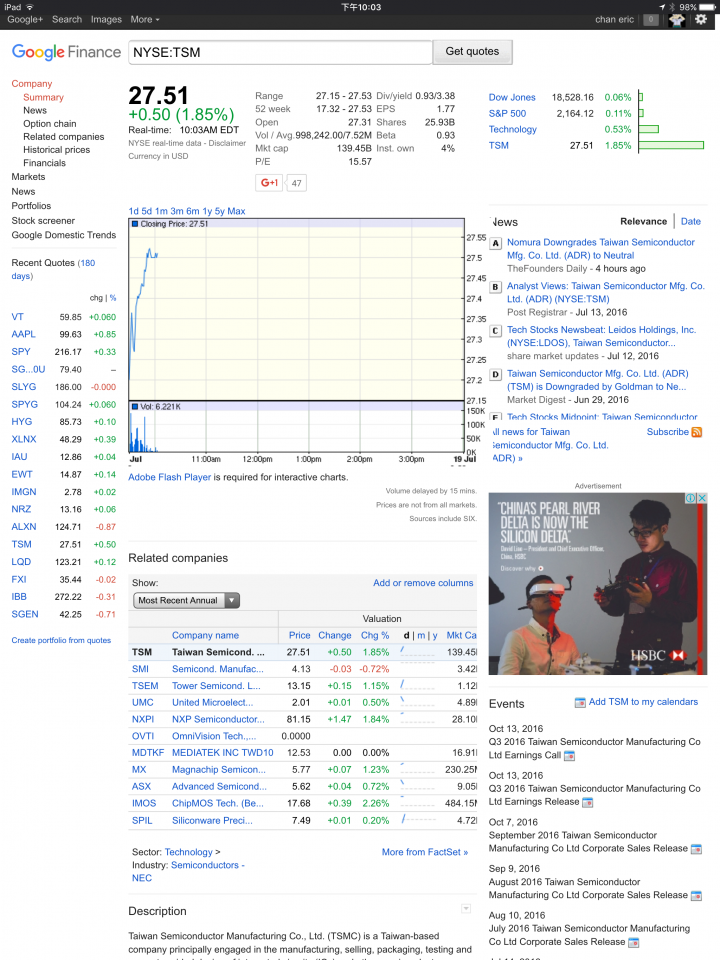
Task: Select the 1y chart range
Action: [208, 211]
